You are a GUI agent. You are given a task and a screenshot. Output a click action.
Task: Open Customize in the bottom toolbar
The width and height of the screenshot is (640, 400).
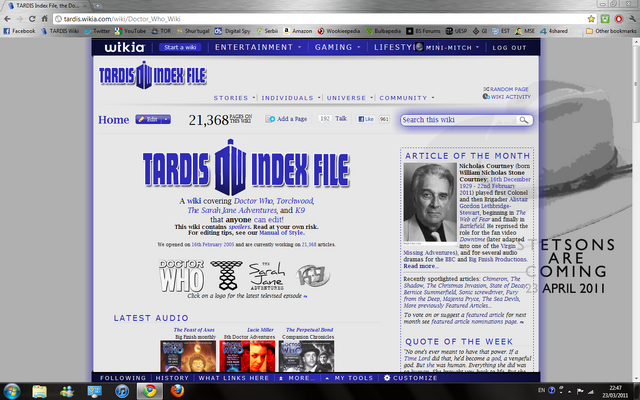click(x=411, y=378)
